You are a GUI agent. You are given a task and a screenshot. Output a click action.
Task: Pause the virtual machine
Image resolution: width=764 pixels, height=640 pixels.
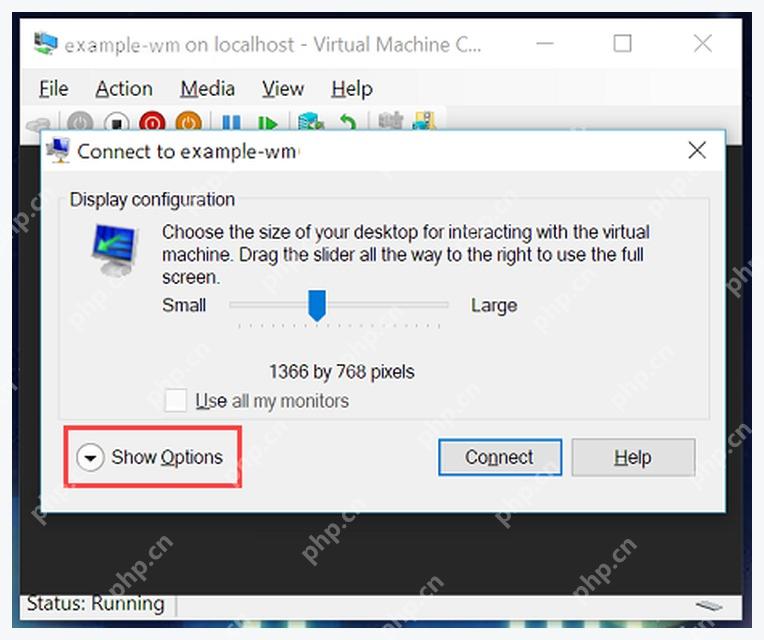coord(231,122)
